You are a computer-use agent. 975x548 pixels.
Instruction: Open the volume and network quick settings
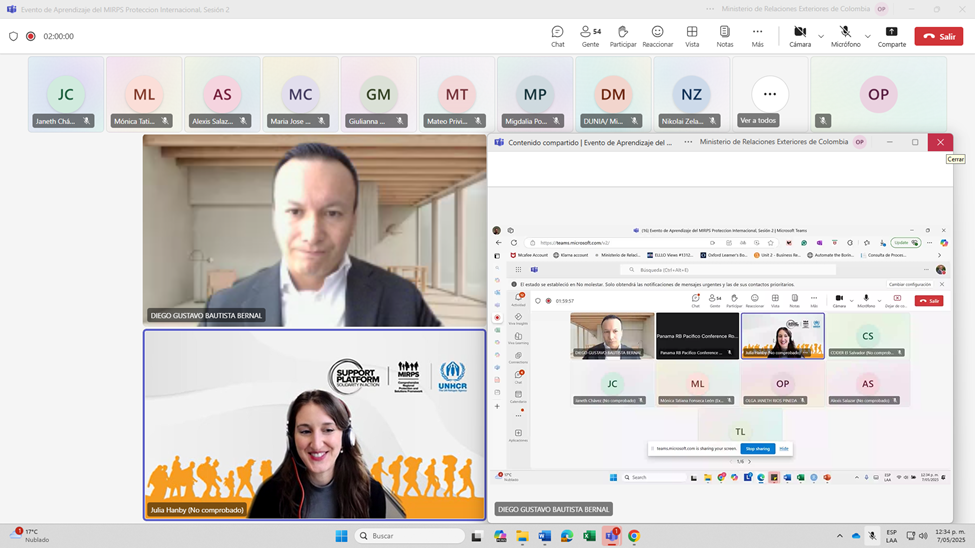click(917, 536)
